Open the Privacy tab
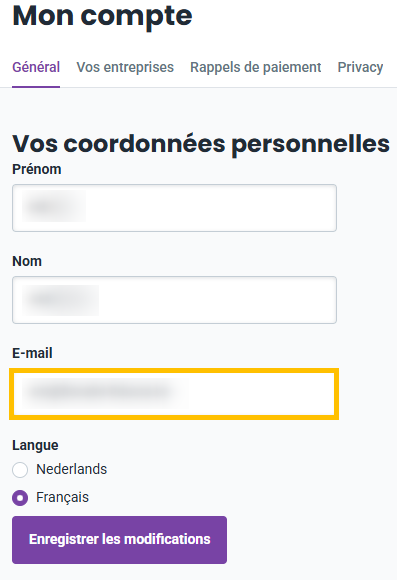397x580 pixels. [360, 67]
